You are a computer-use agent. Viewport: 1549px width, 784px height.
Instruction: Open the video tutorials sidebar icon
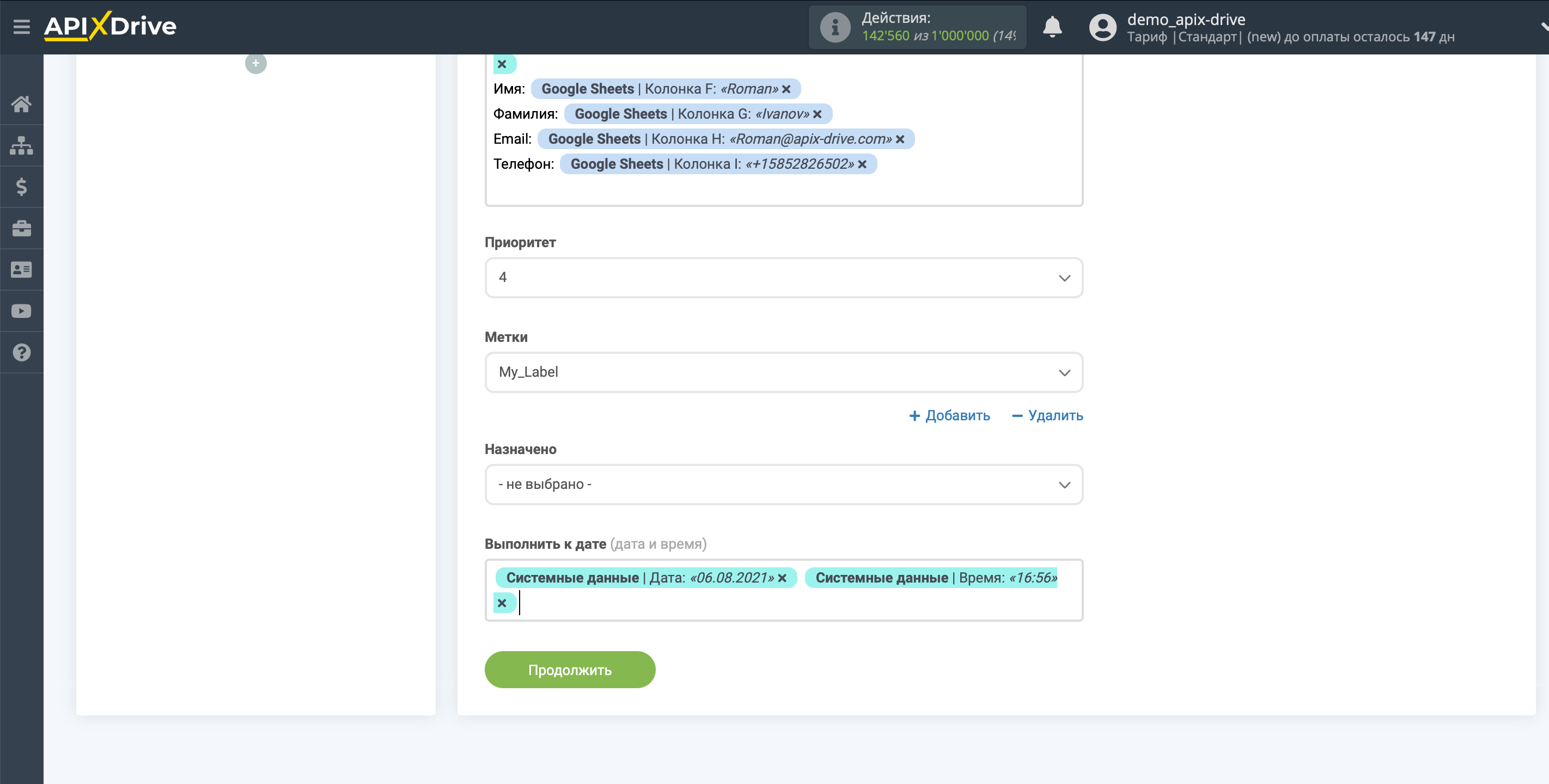[x=22, y=311]
